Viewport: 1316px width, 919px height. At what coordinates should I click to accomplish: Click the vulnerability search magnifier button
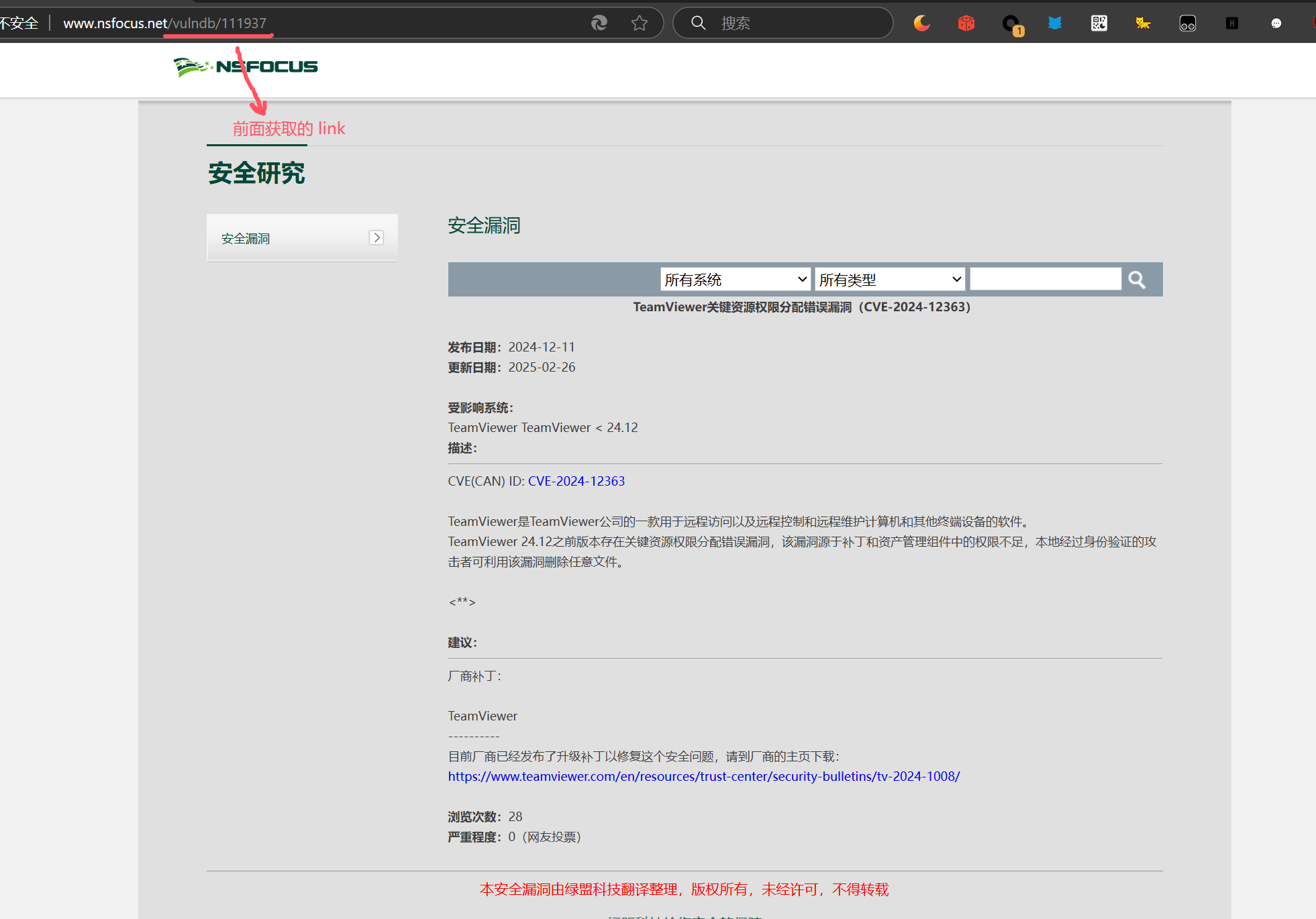1137,280
